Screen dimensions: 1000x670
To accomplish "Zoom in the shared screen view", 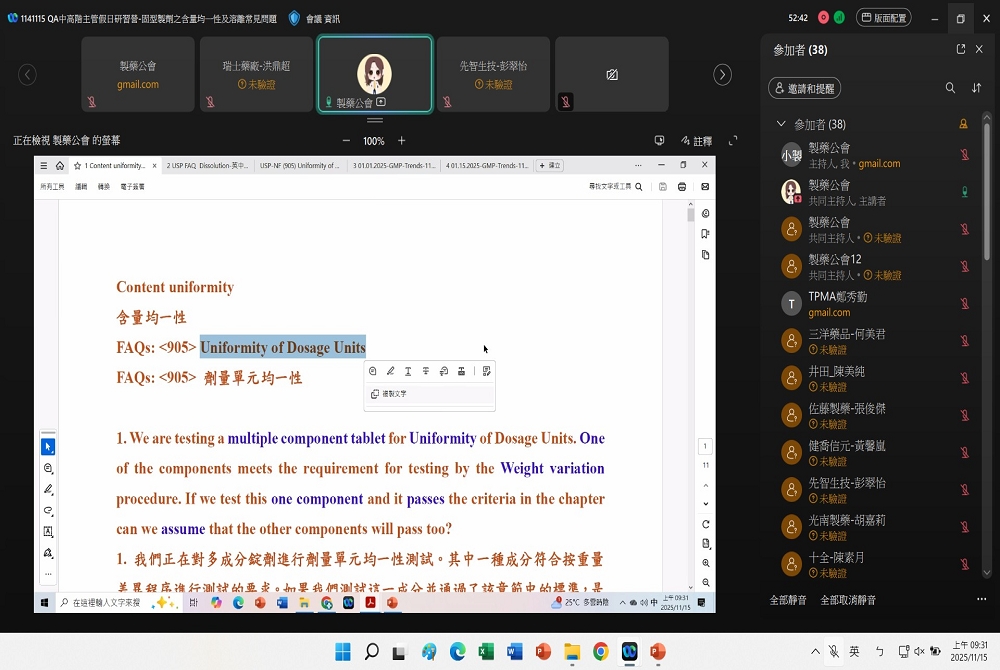I will (x=402, y=141).
